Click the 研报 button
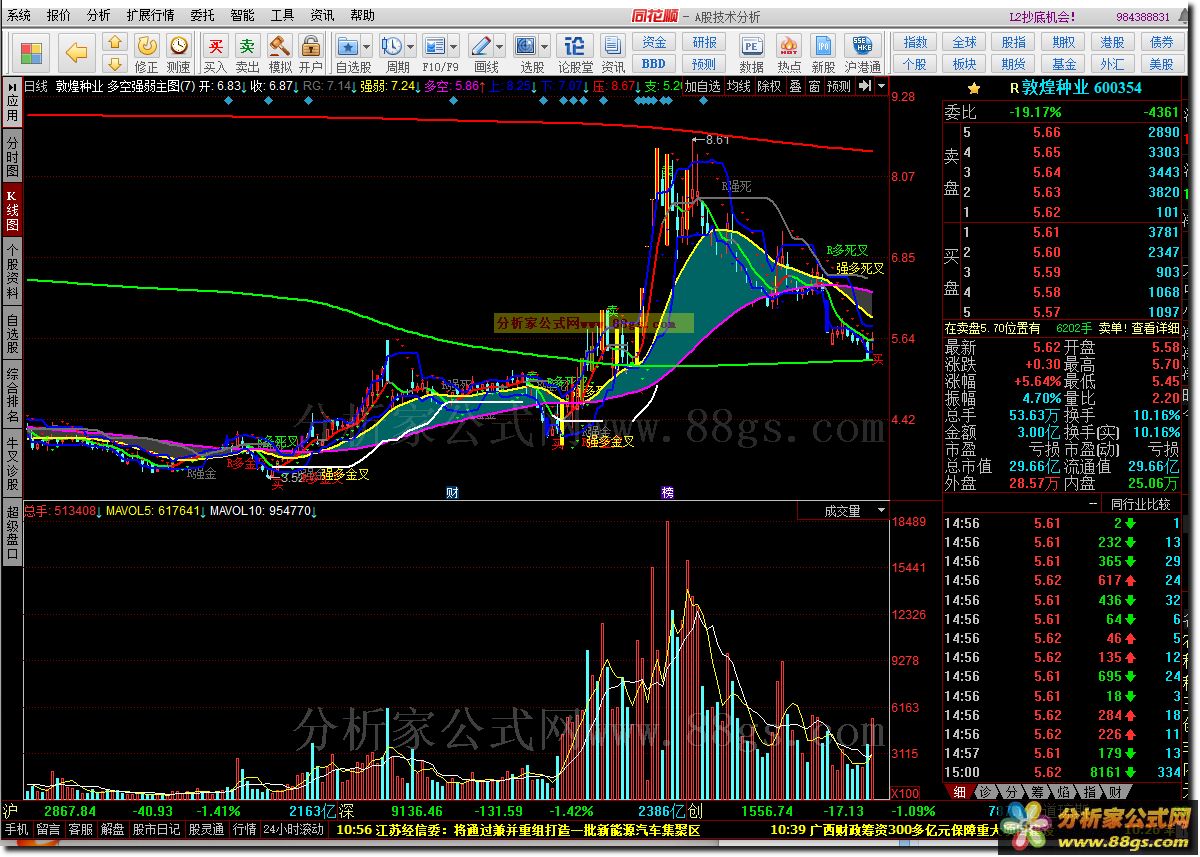1200x857 pixels. click(x=704, y=42)
